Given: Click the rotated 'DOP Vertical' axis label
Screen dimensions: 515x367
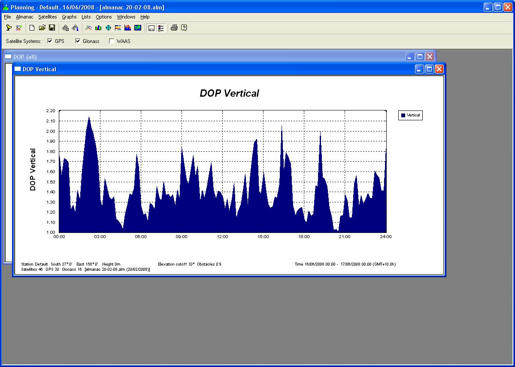Looking at the screenshot, I should pos(33,169).
